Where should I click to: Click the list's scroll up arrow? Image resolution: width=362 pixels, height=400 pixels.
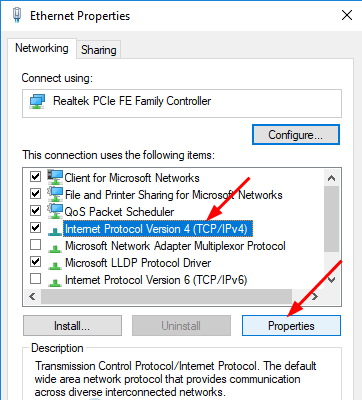click(x=331, y=178)
